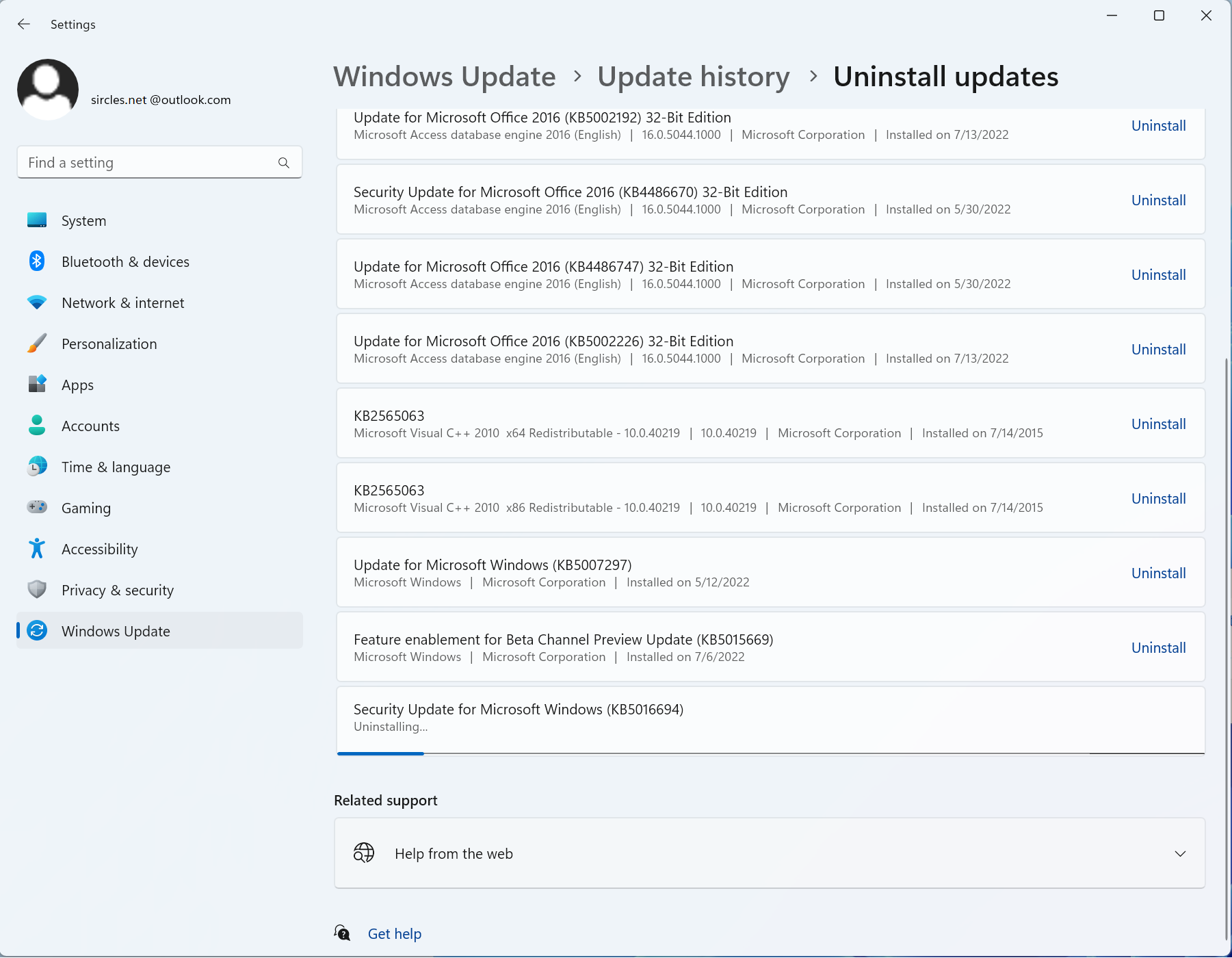Image resolution: width=1232 pixels, height=958 pixels.
Task: Uninstall Security Update KB4486670
Action: point(1158,200)
